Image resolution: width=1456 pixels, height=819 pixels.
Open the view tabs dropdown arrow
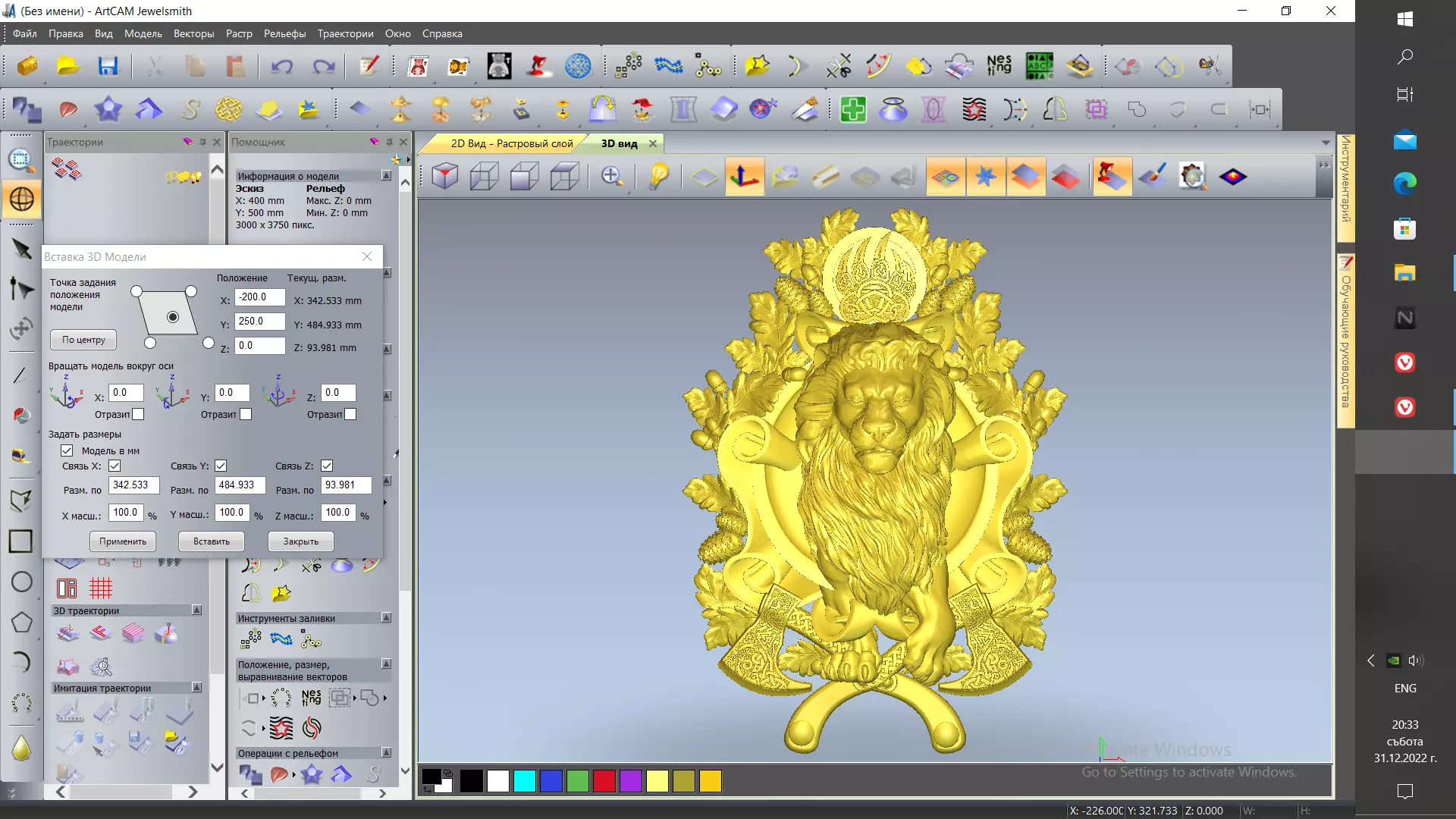(x=1326, y=143)
